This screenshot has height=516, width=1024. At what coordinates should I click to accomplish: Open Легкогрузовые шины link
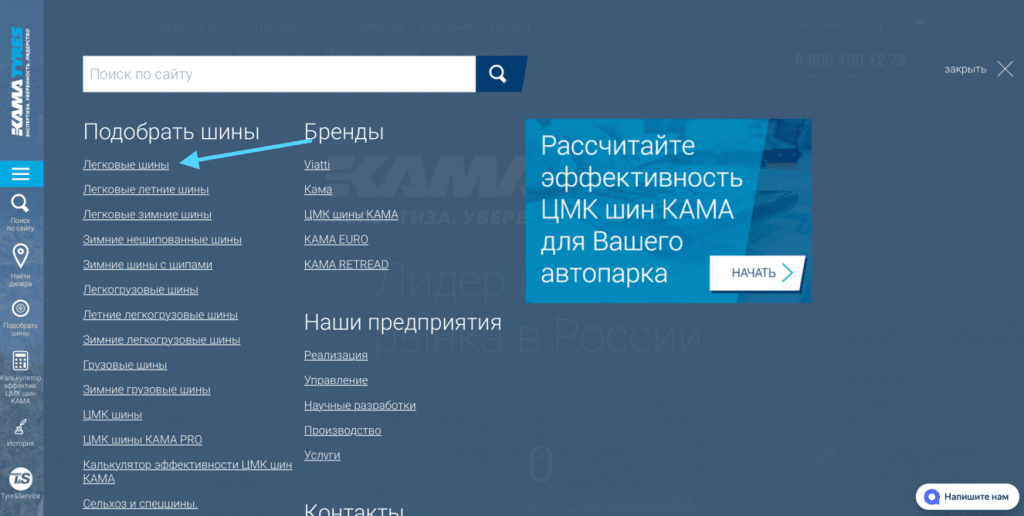click(140, 289)
